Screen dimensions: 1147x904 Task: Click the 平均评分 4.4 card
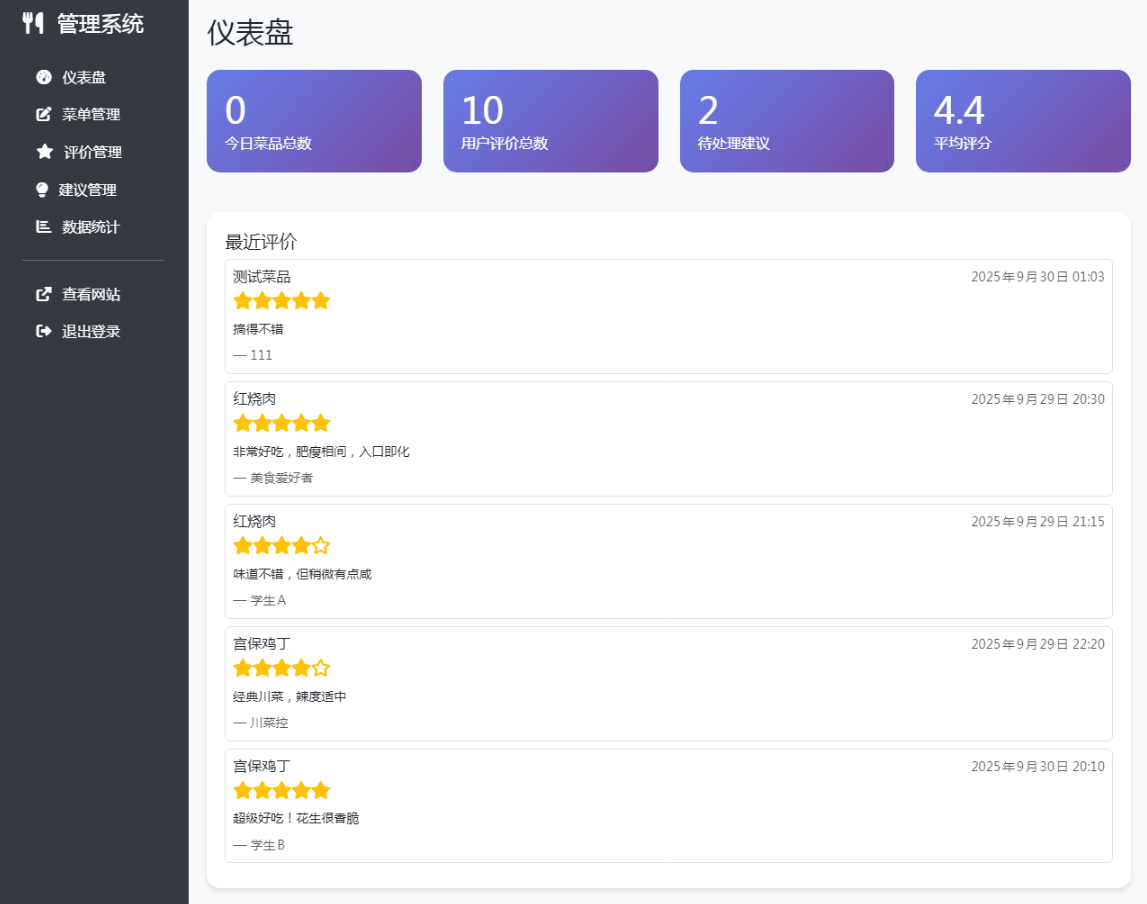point(1022,121)
